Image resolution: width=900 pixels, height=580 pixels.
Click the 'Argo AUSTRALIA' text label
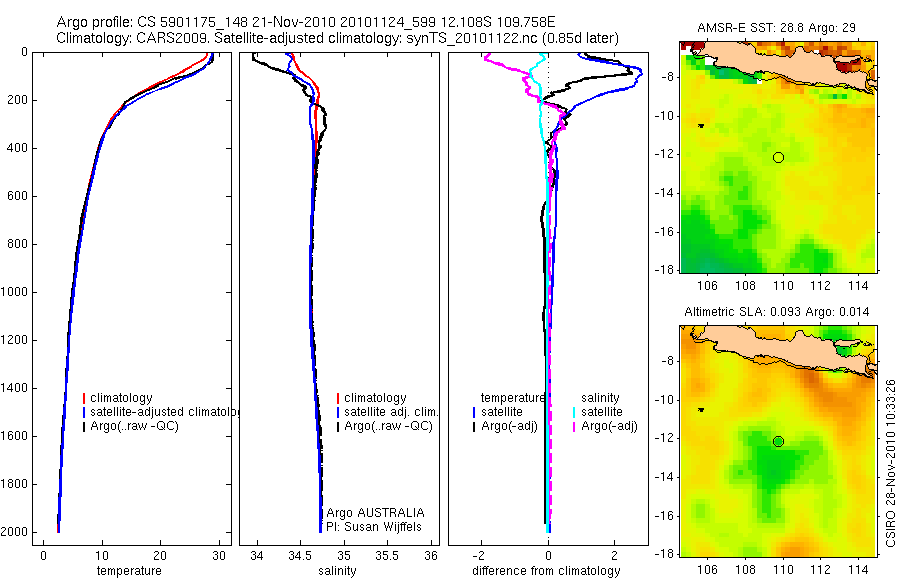375,513
